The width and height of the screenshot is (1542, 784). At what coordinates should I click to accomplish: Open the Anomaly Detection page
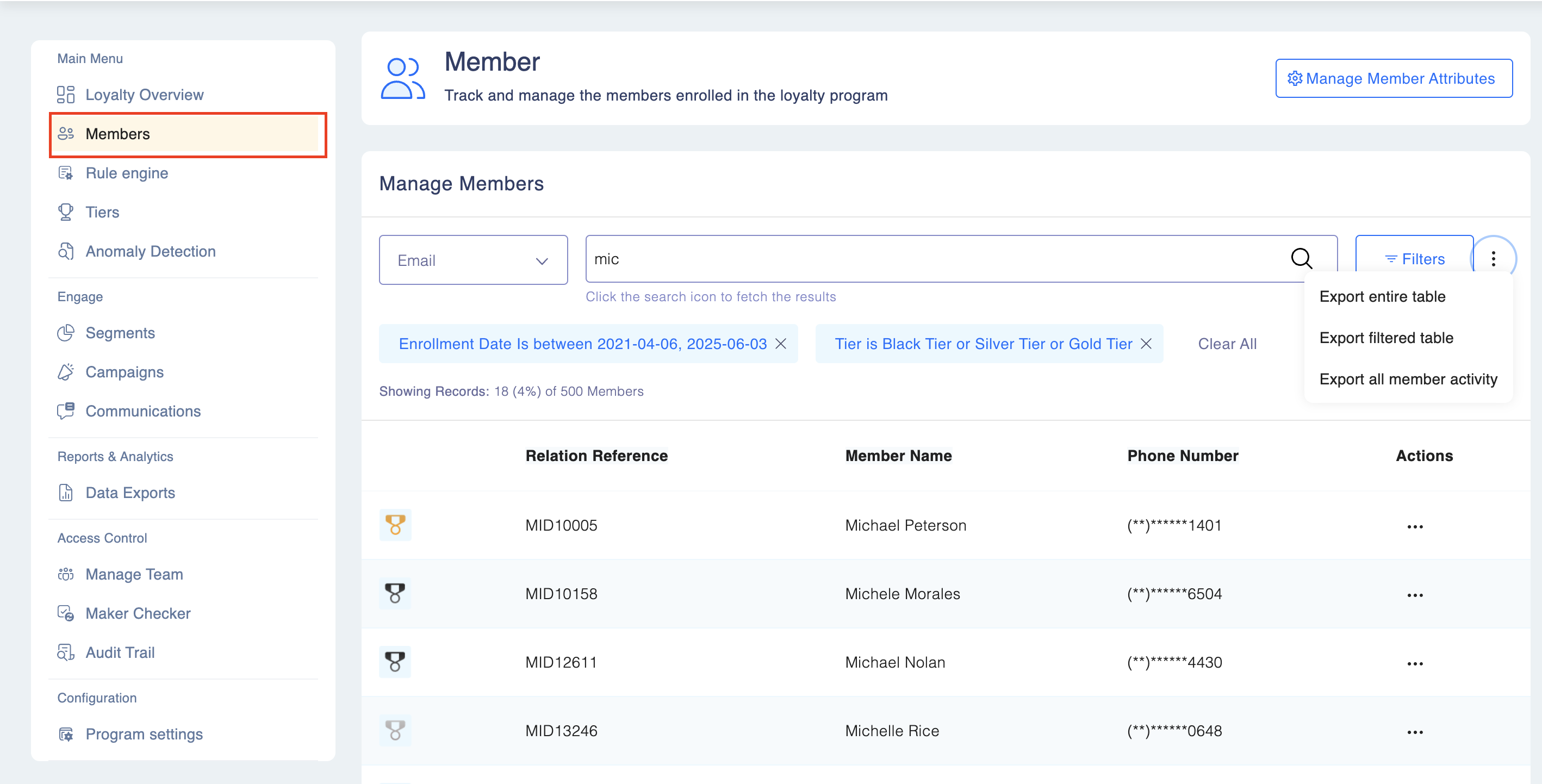pos(150,251)
